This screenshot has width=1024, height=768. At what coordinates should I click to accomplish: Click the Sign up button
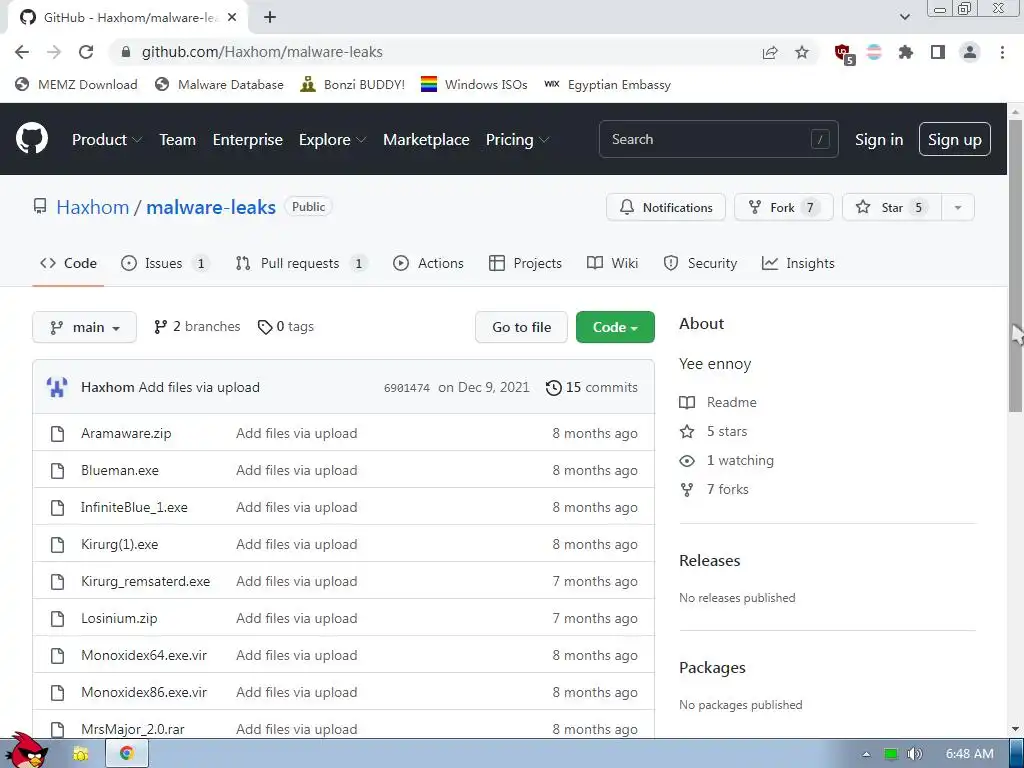click(x=955, y=139)
